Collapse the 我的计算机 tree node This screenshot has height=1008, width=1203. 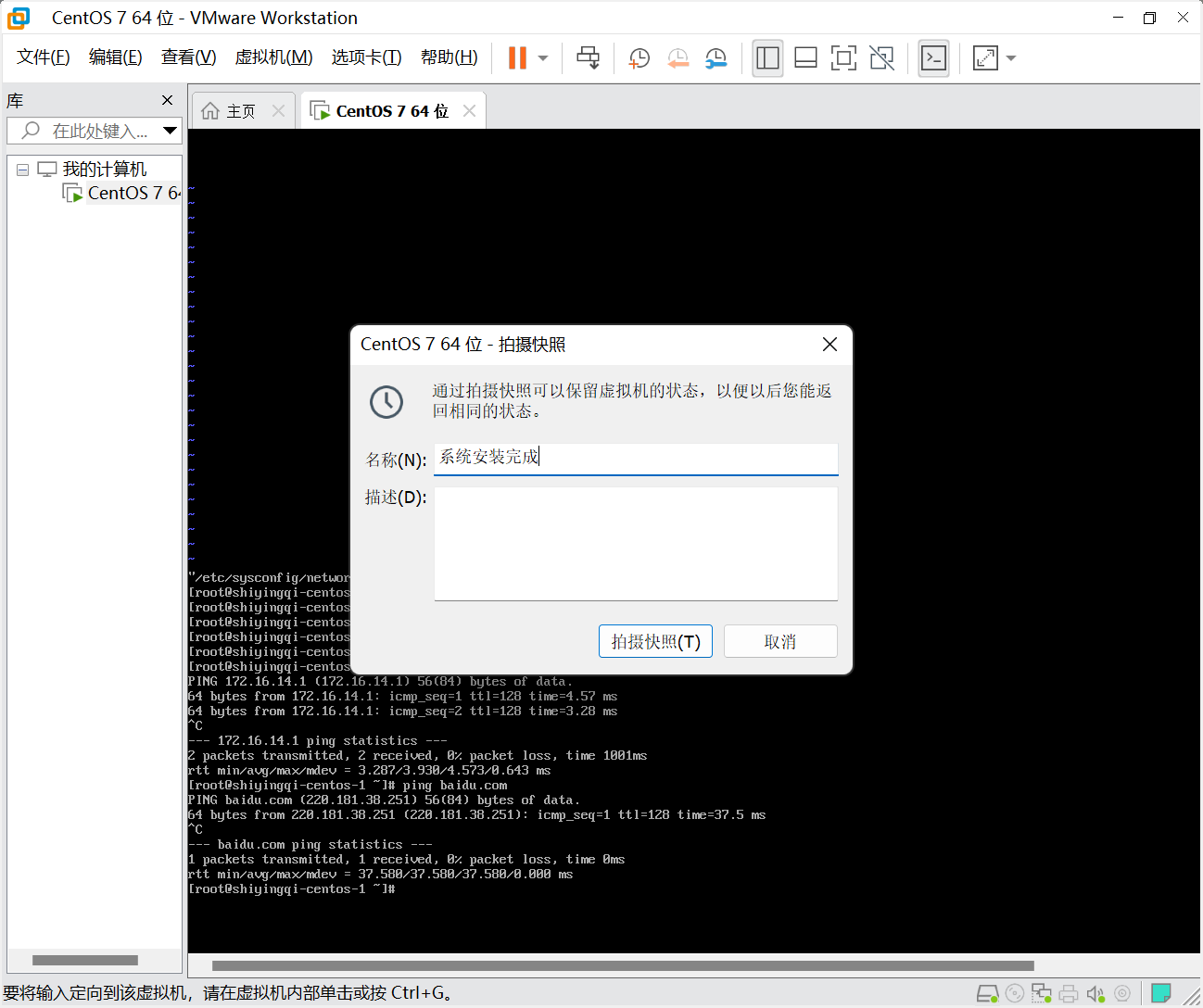[22, 170]
